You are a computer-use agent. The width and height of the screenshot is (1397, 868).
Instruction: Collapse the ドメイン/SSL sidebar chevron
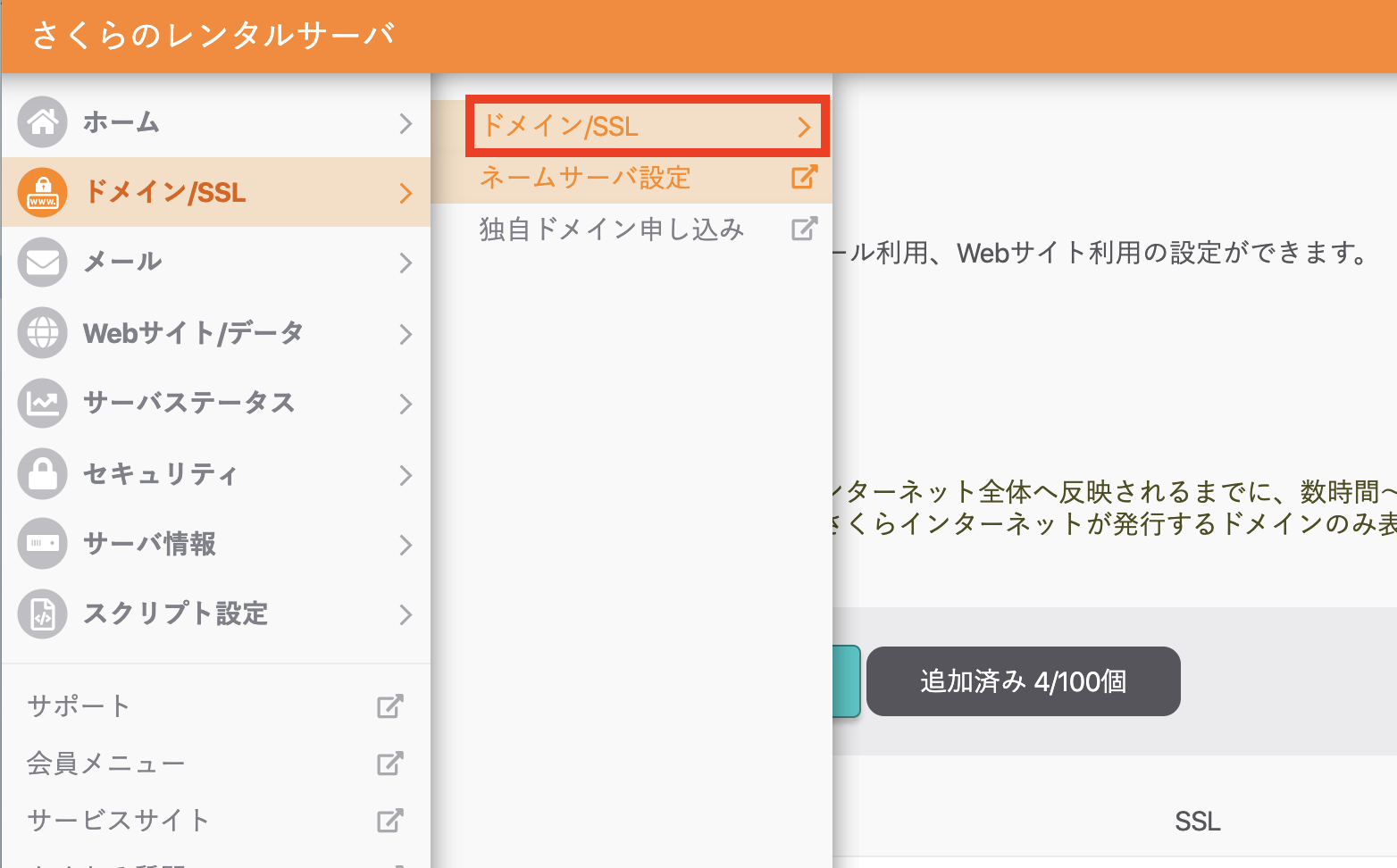(406, 193)
